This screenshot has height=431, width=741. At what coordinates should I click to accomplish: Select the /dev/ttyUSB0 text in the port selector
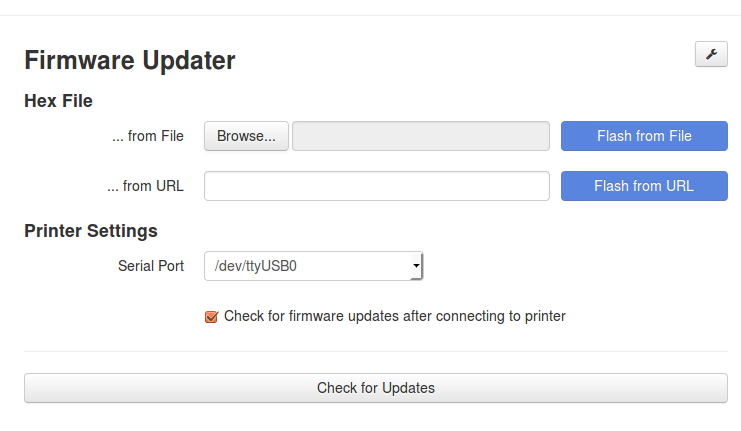point(255,266)
